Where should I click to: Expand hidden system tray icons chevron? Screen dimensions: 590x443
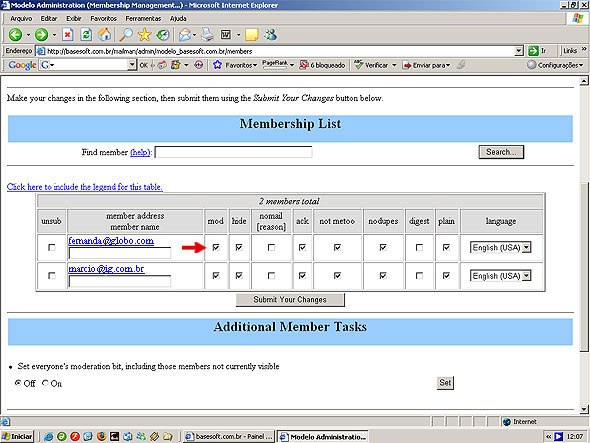click(x=549, y=436)
